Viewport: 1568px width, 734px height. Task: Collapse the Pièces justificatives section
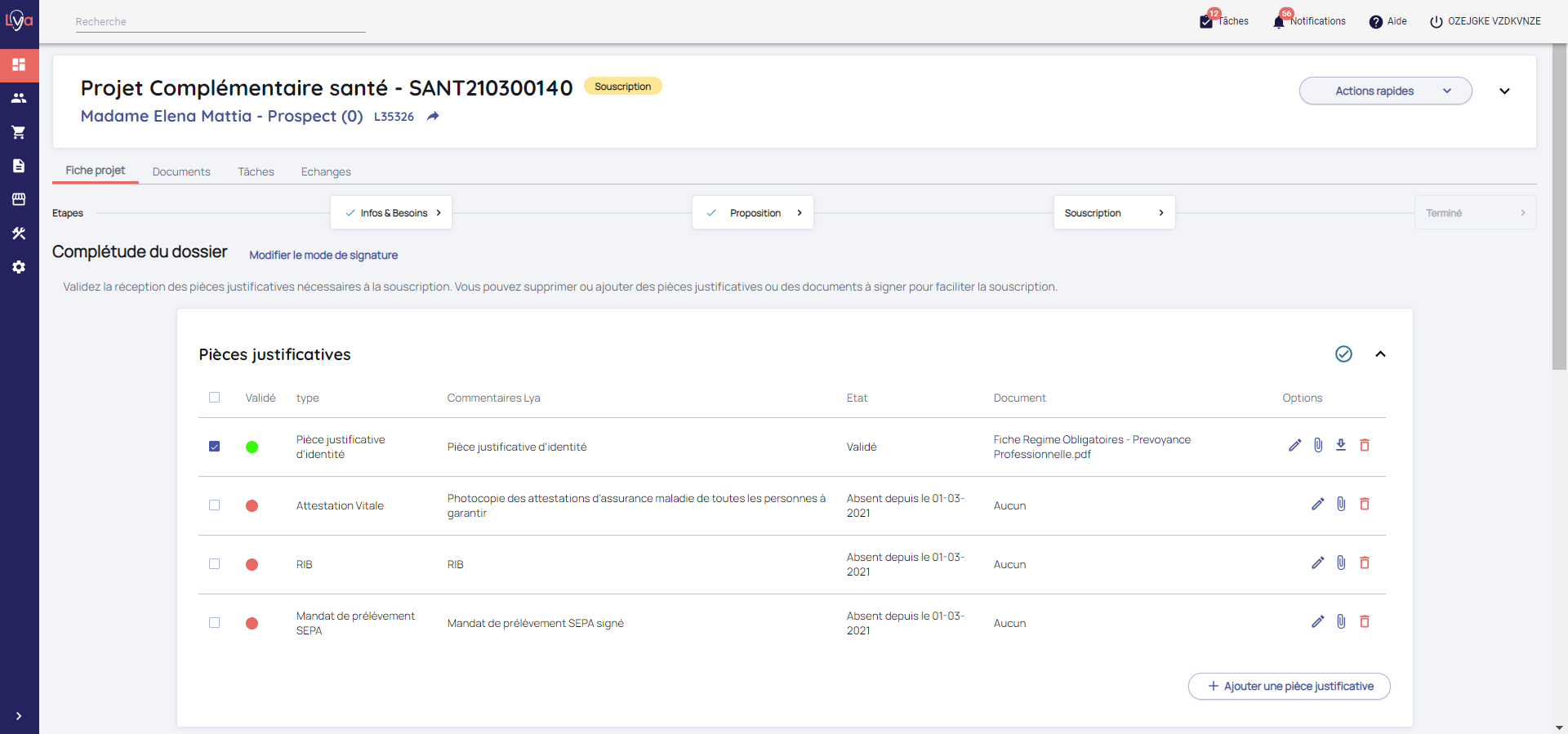point(1380,354)
